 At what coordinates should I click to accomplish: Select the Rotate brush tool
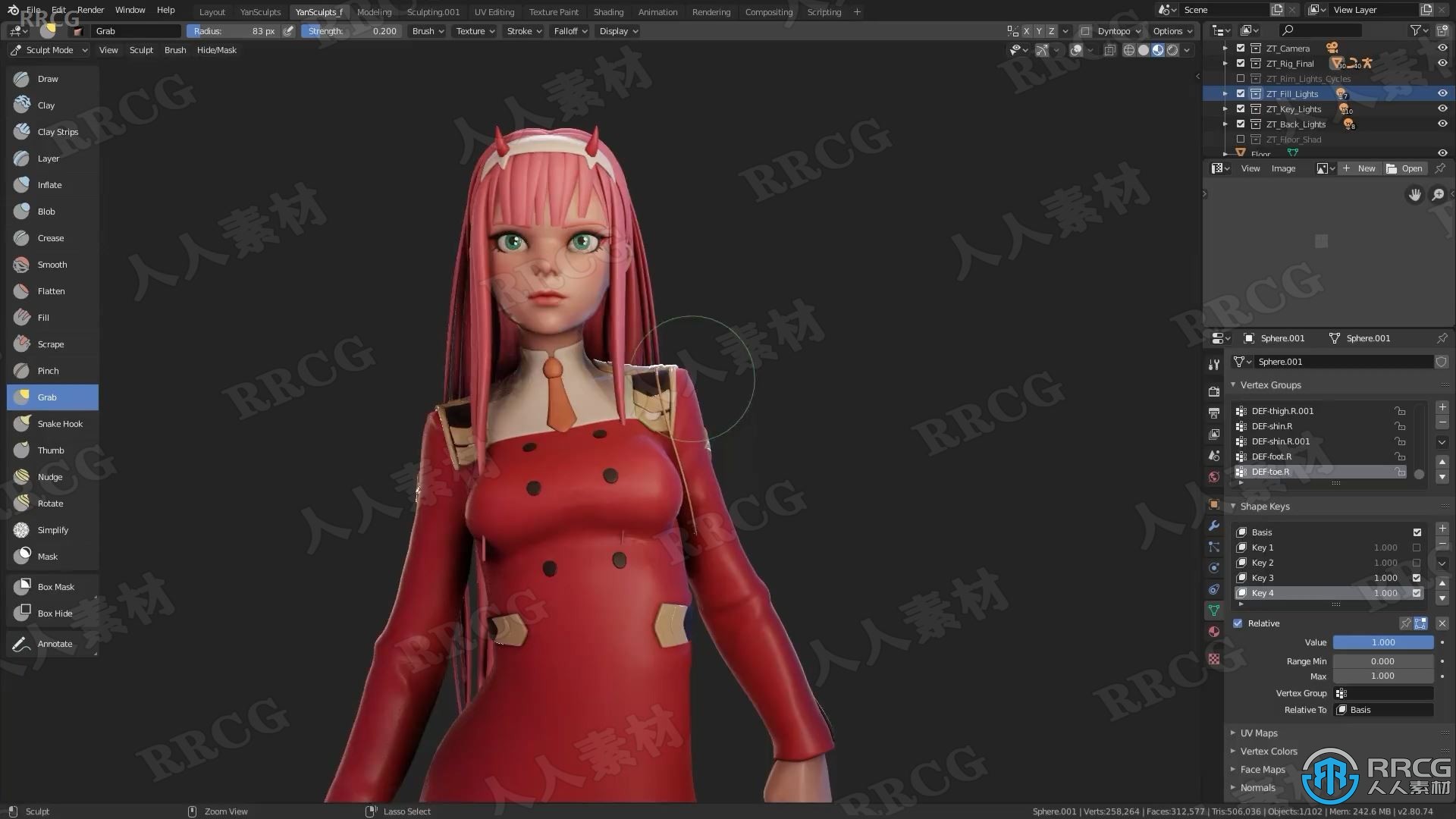(52, 504)
